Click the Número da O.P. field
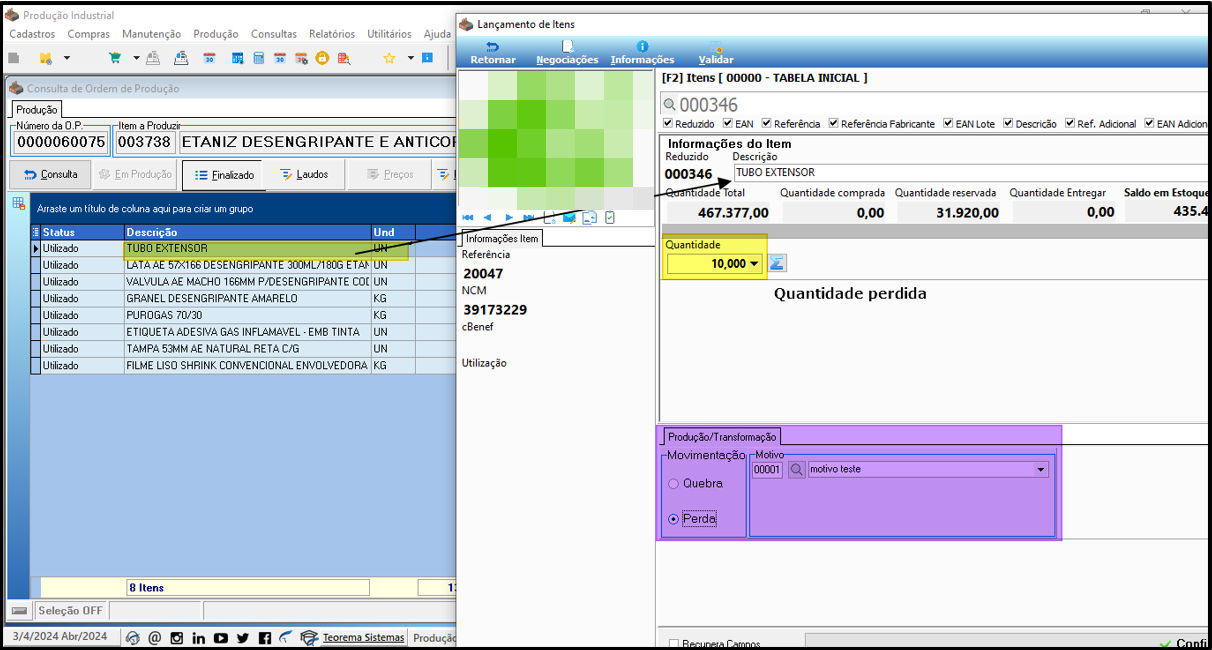 click(x=61, y=142)
